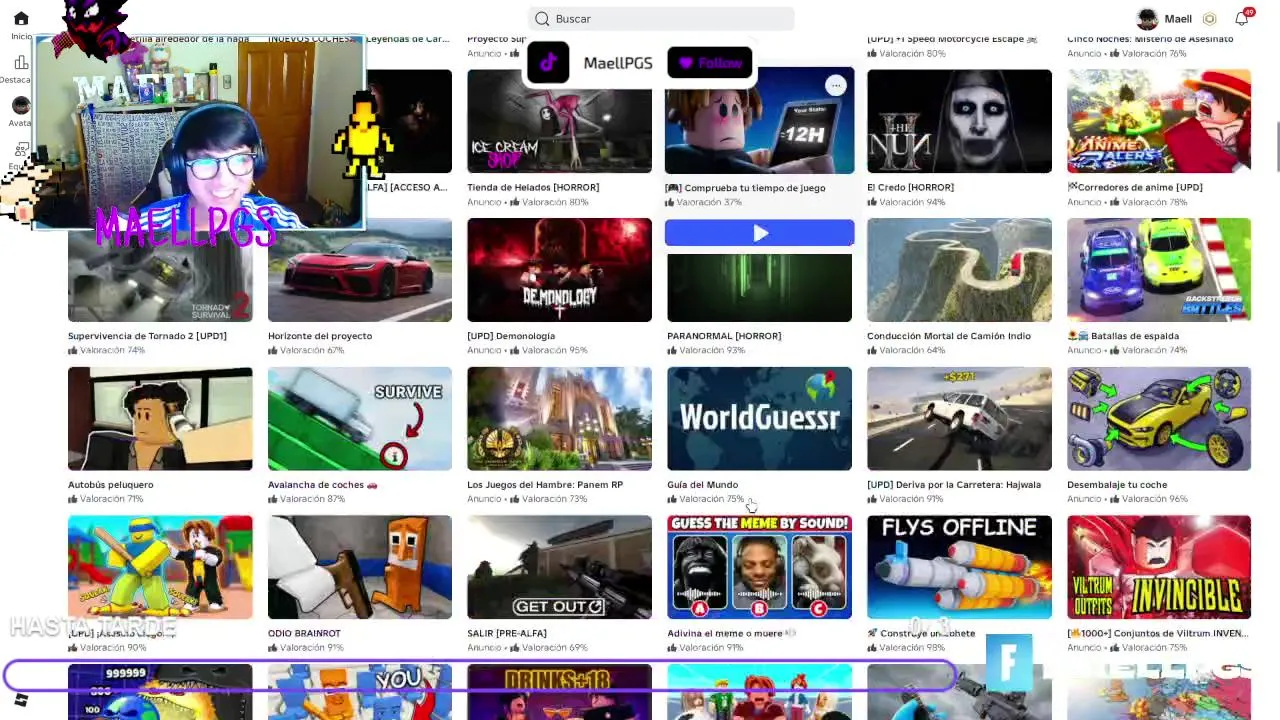Open the GET OUT rifle thumbnail
The image size is (1280, 720).
pos(559,567)
